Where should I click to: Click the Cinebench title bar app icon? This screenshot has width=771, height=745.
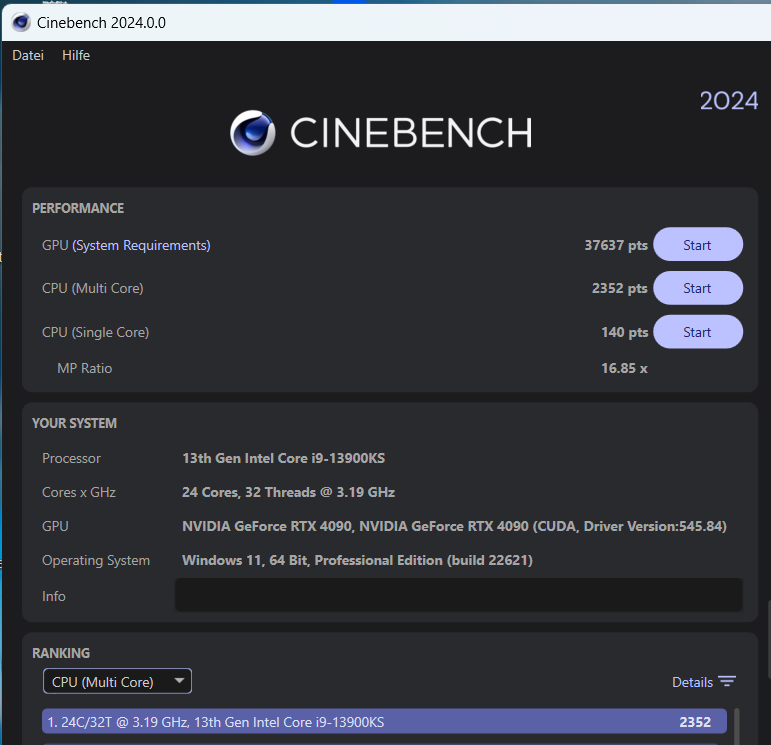point(21,23)
